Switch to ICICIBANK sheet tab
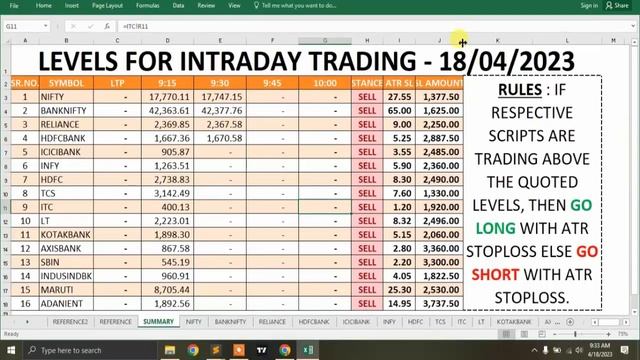 [356, 322]
